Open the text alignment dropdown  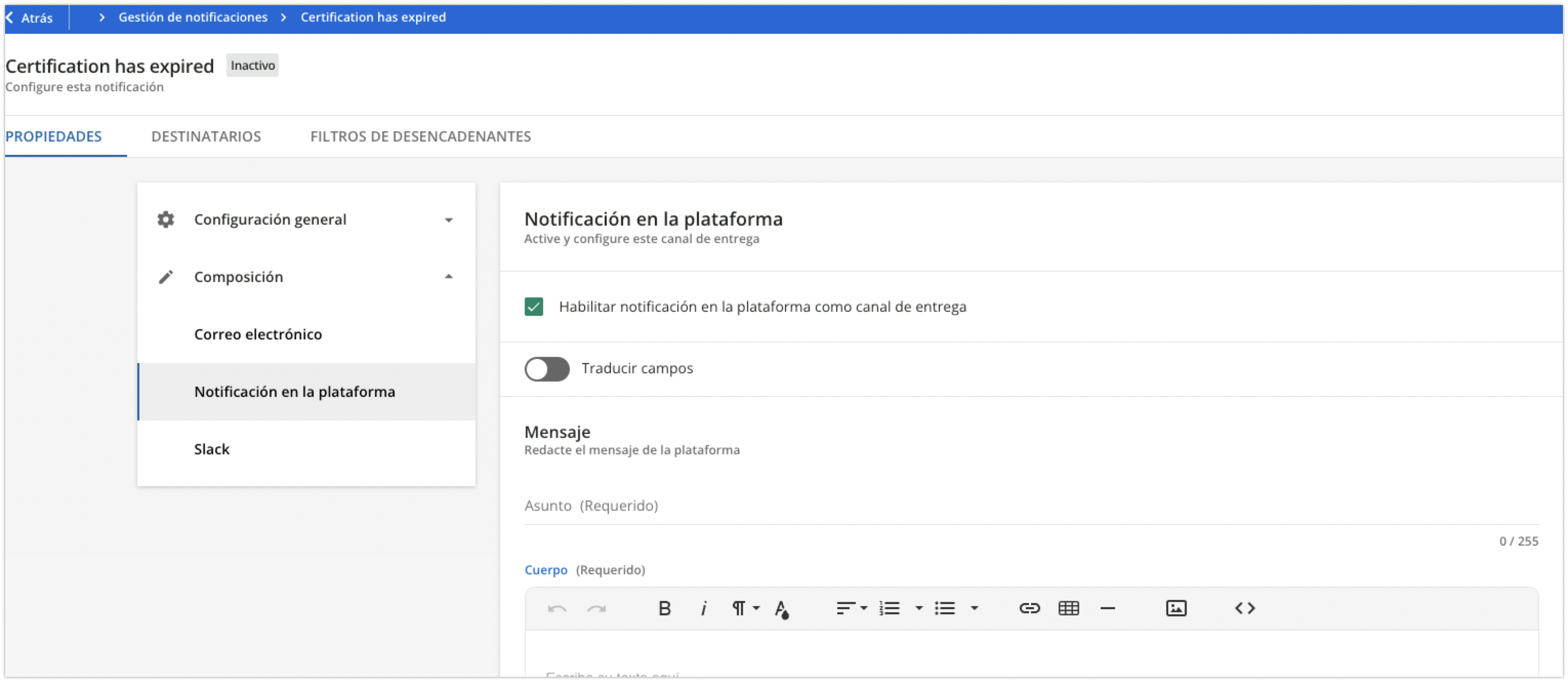851,608
